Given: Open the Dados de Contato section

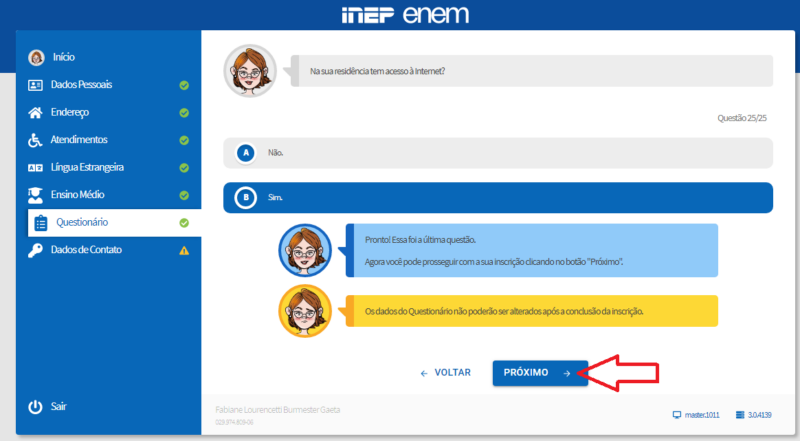Looking at the screenshot, I should 86,250.
